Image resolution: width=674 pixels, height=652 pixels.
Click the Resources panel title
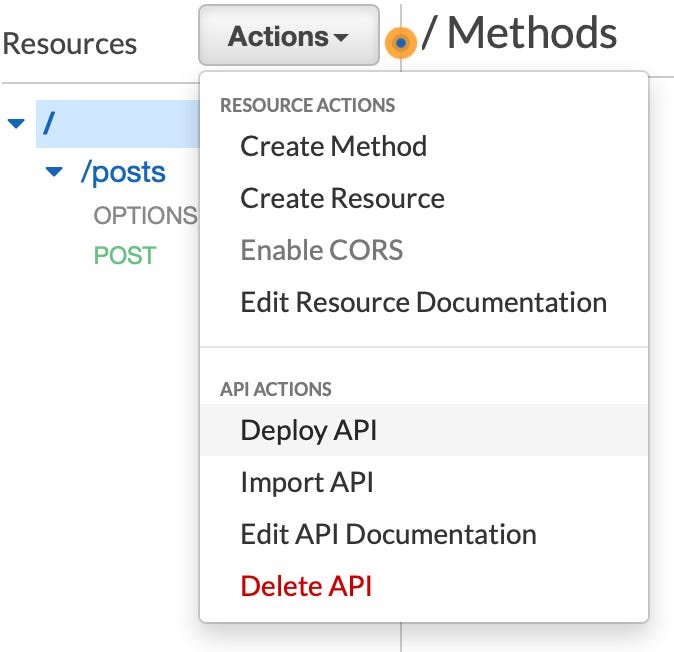(70, 44)
